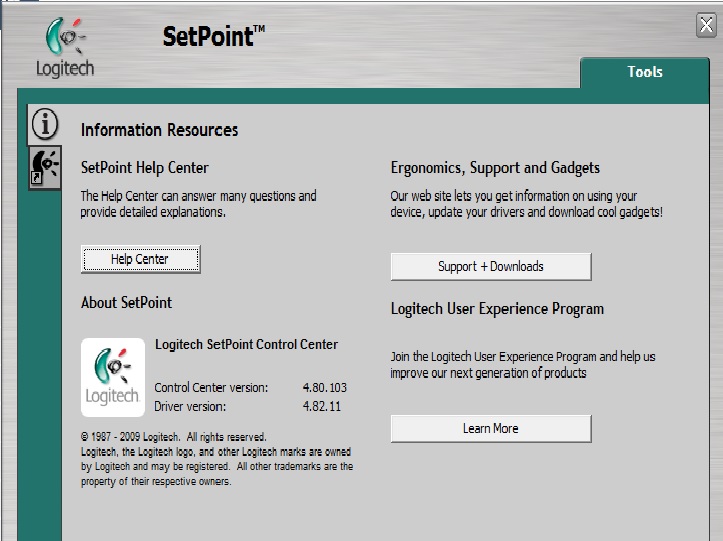Click the SetPoint title in header
723x541 pixels.
point(213,36)
